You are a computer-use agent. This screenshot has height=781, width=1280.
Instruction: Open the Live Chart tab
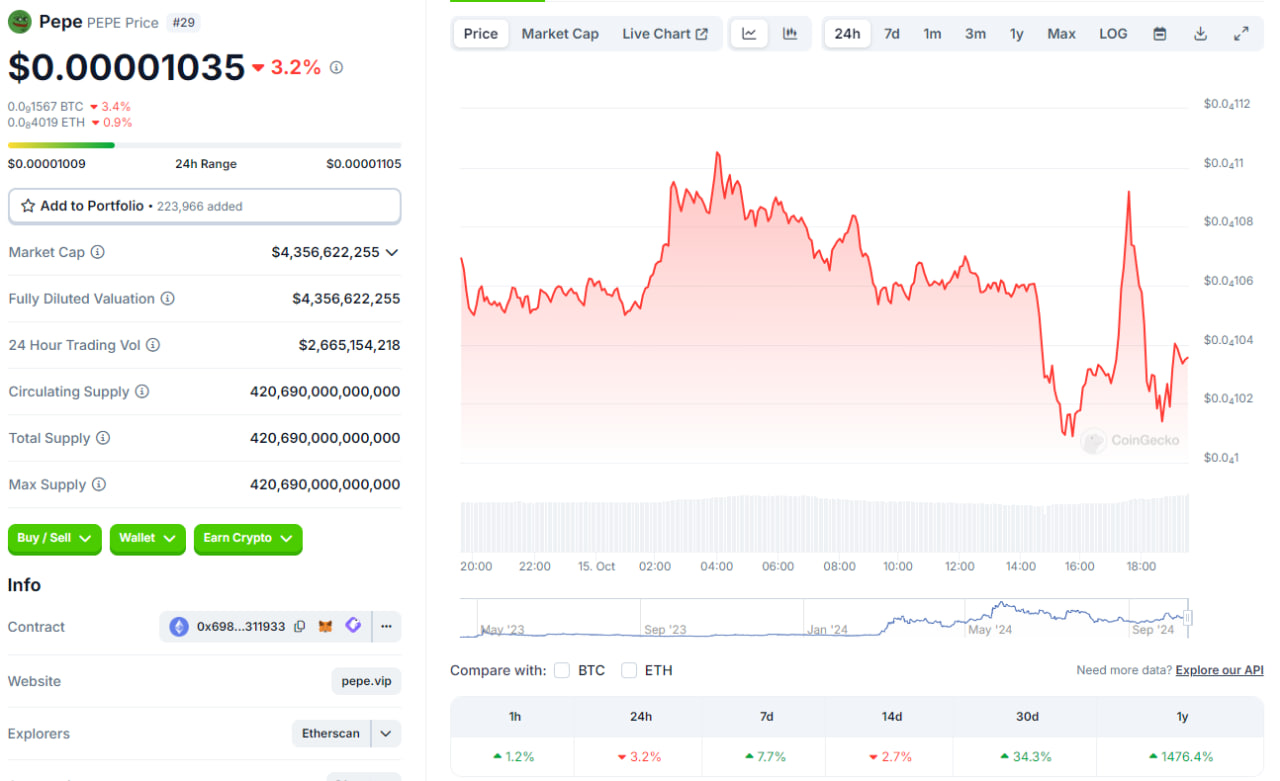coord(665,34)
